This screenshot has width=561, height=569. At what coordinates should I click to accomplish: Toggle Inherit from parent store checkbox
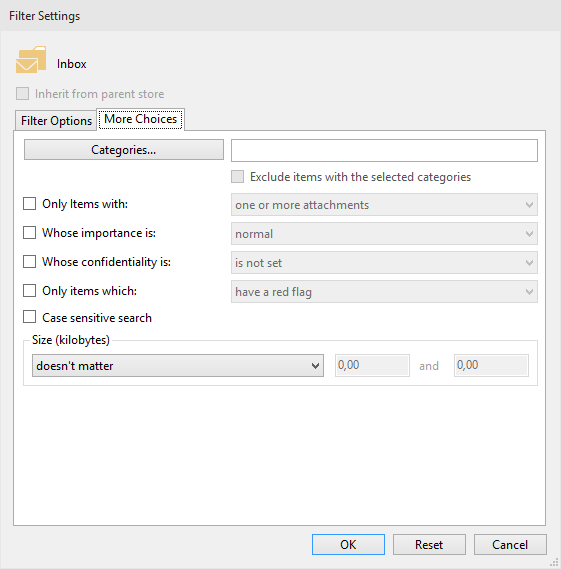pos(22,94)
